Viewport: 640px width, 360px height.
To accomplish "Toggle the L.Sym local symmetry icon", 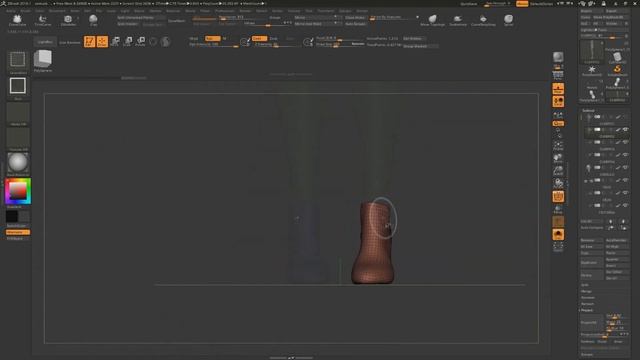I will [x=558, y=115].
